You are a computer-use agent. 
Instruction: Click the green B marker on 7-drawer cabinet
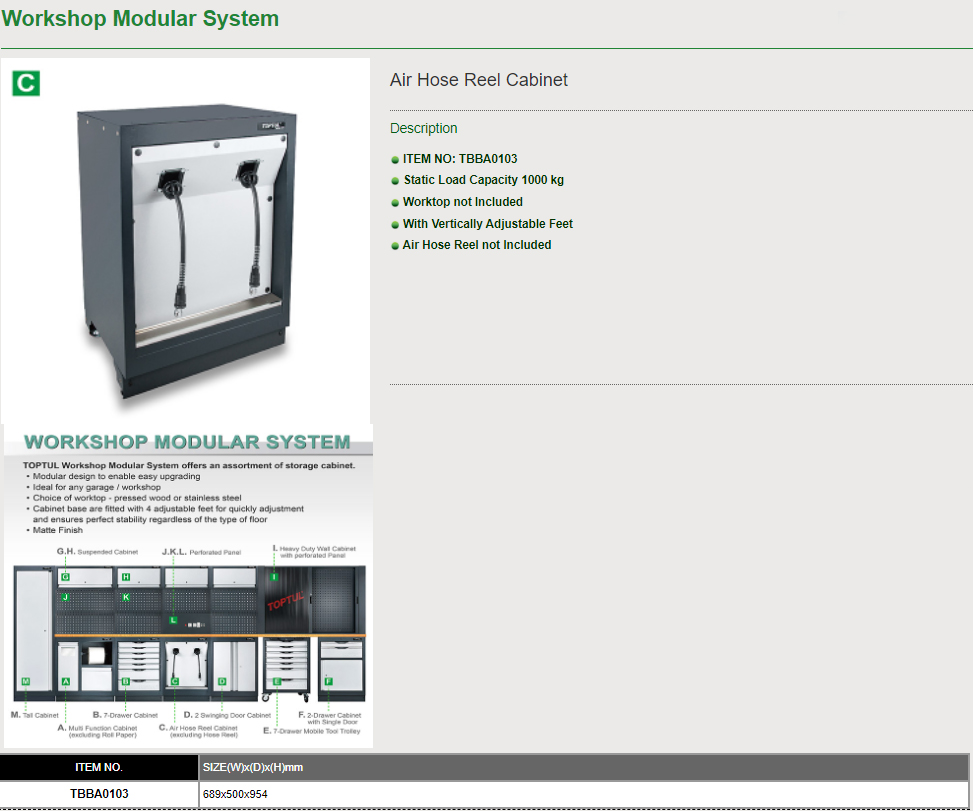tap(125, 681)
